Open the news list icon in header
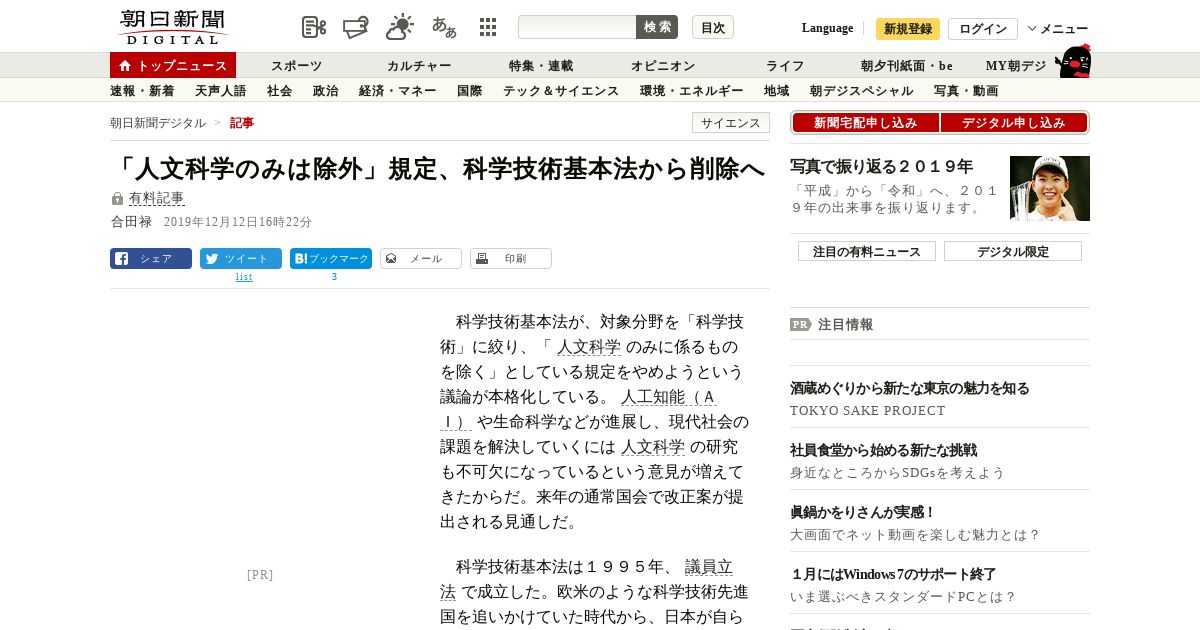Screen dimensions: 1200x630 click(x=314, y=27)
